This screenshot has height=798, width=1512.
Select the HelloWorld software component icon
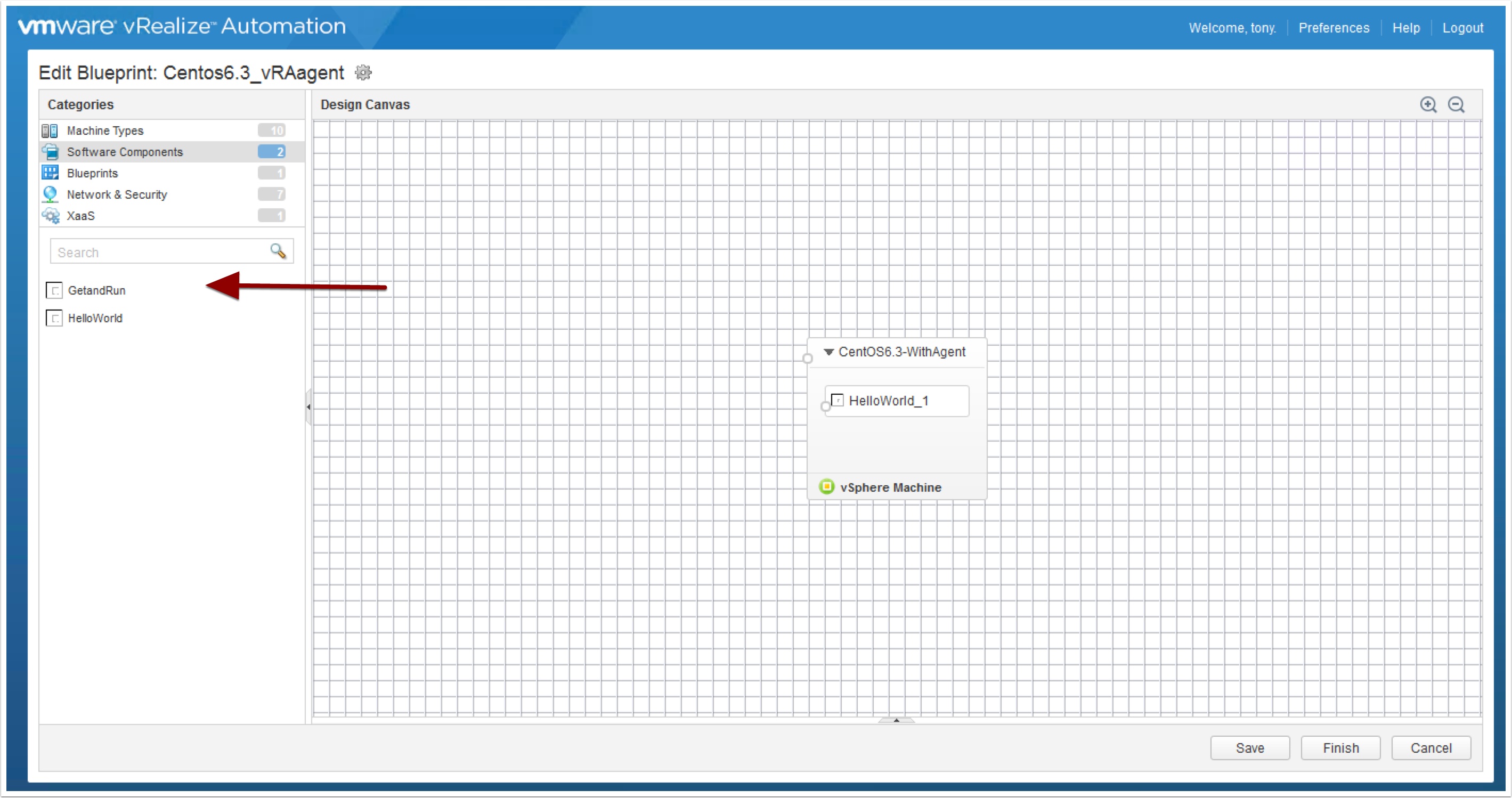(54, 318)
